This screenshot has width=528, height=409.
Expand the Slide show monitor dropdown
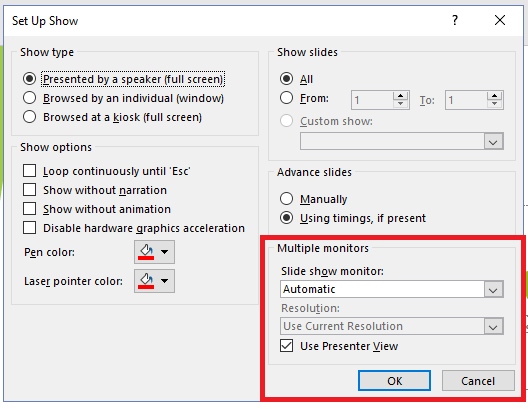(493, 289)
